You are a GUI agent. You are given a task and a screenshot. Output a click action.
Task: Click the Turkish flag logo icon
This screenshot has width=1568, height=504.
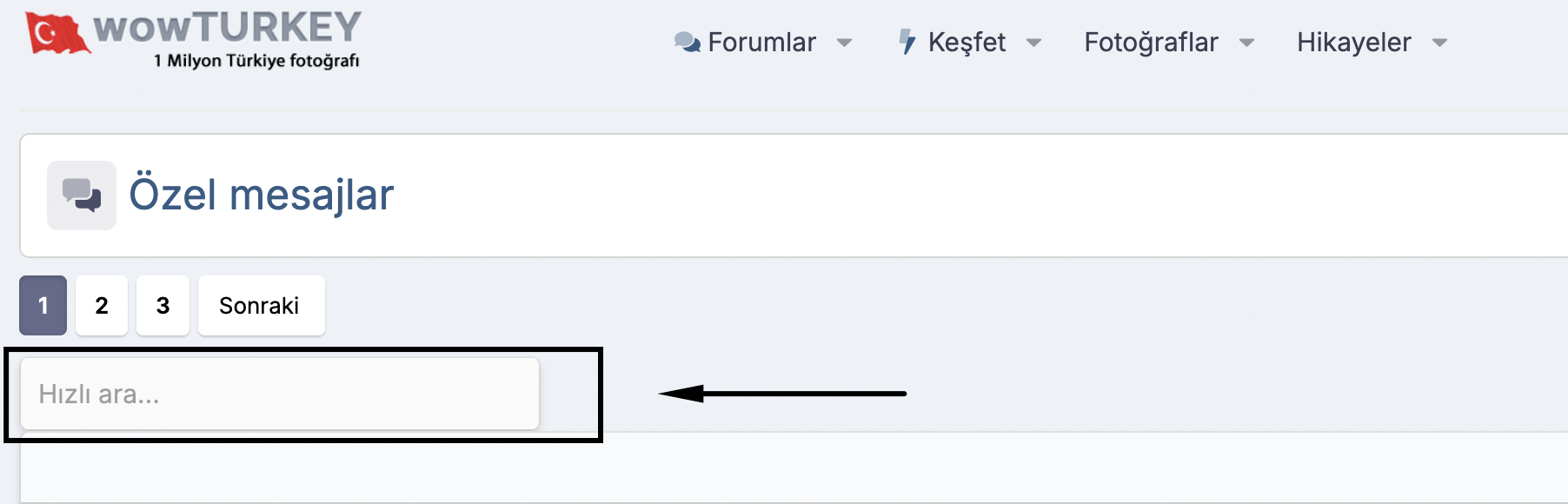click(x=57, y=33)
